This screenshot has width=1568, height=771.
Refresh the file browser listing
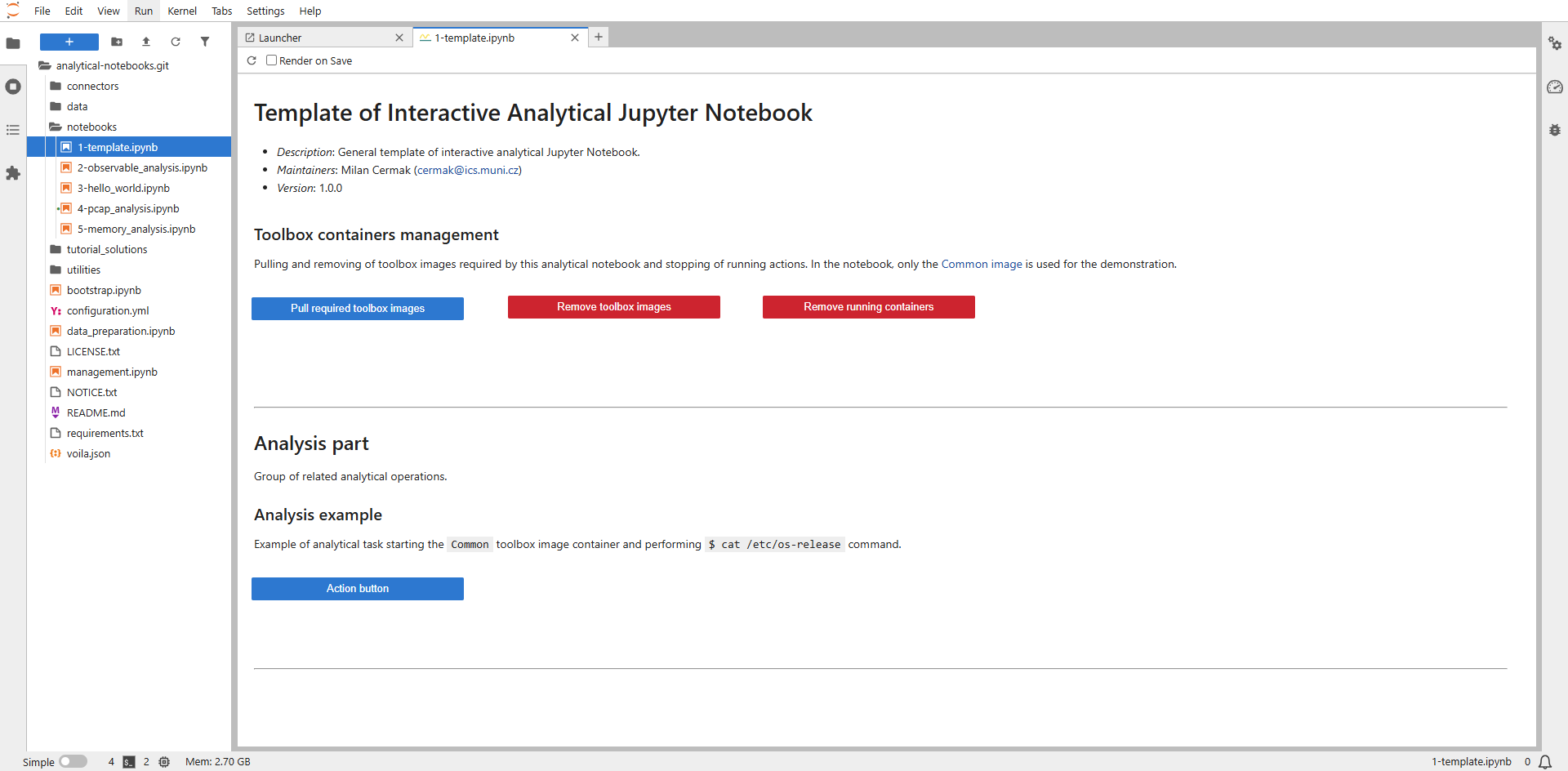point(176,41)
